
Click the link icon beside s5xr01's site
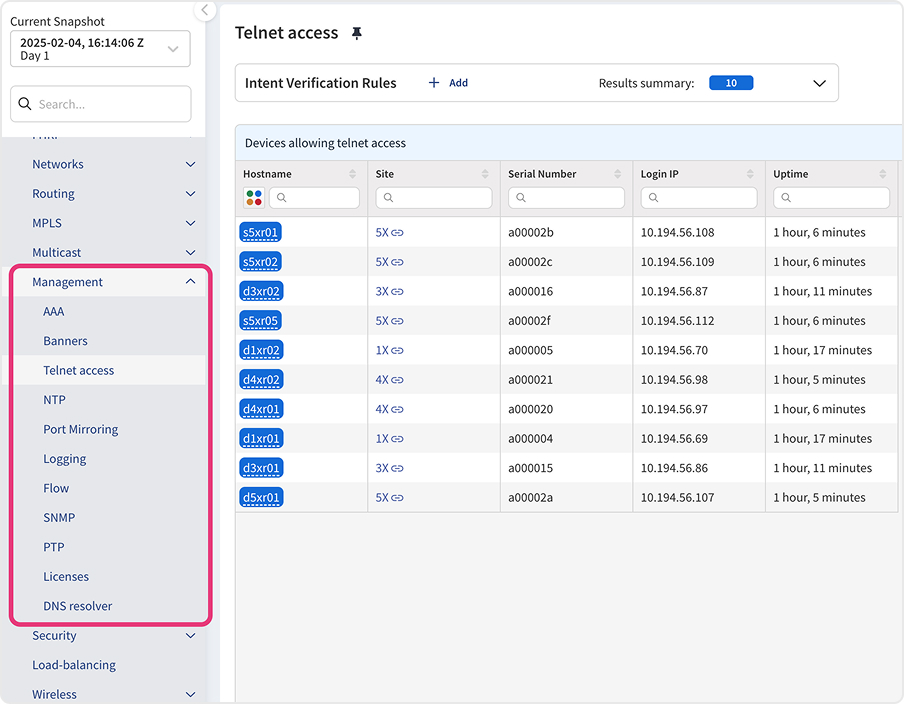coord(397,233)
